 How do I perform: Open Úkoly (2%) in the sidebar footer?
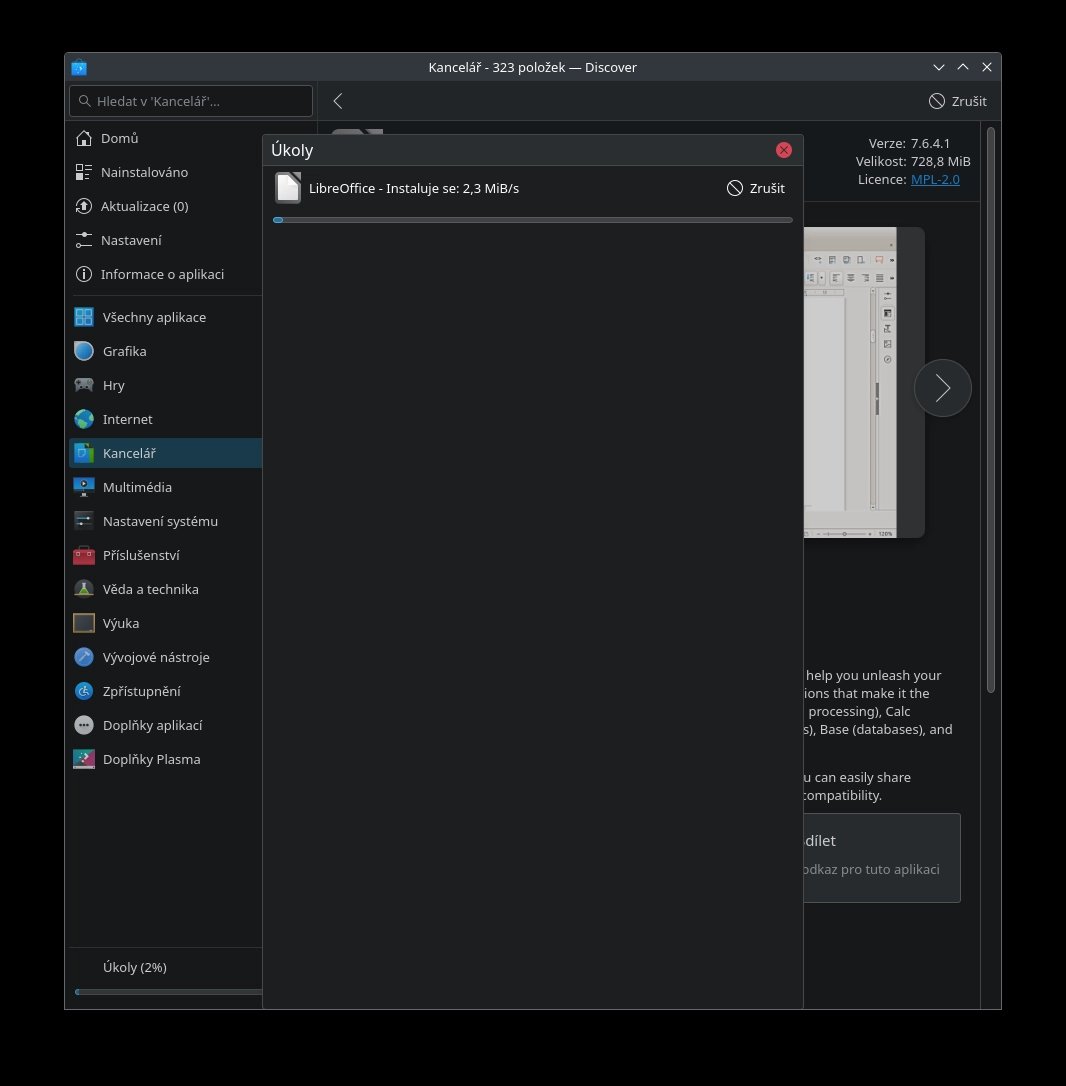click(165, 968)
